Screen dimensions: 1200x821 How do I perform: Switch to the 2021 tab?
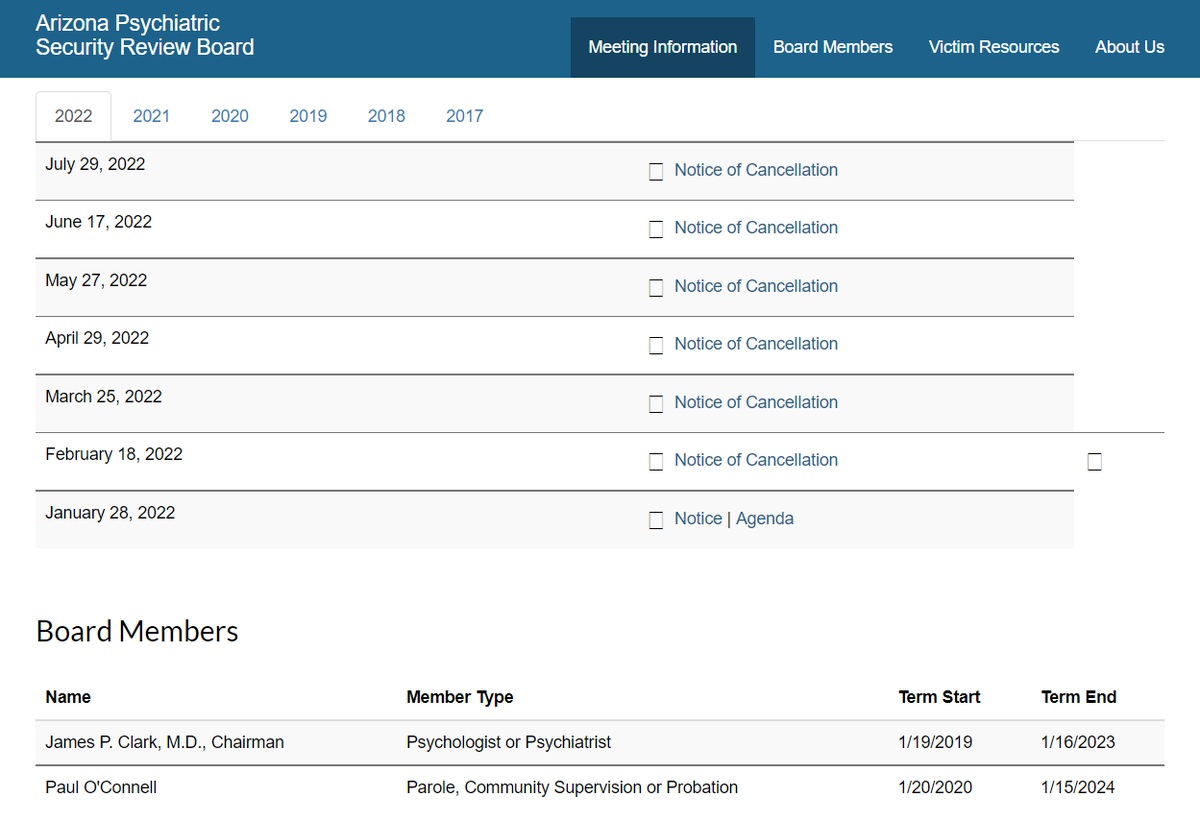point(151,116)
